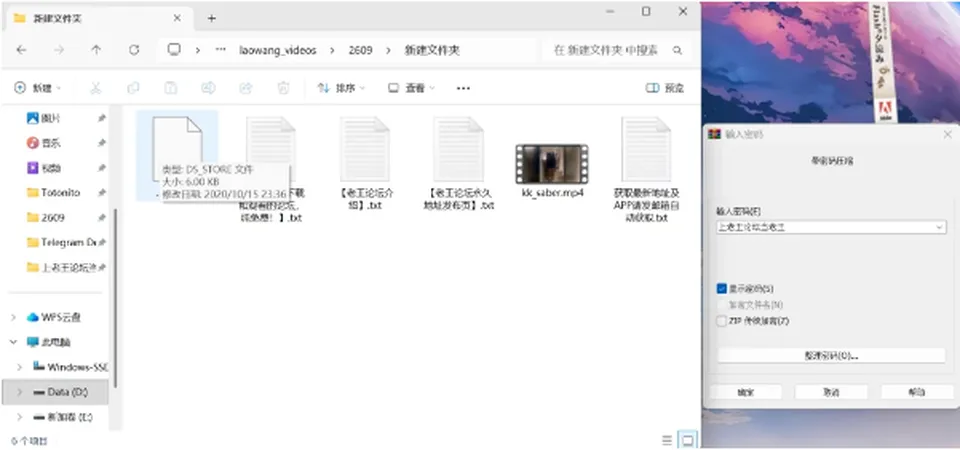Check ZIP 传统加密(Z) checkbox

[722, 321]
